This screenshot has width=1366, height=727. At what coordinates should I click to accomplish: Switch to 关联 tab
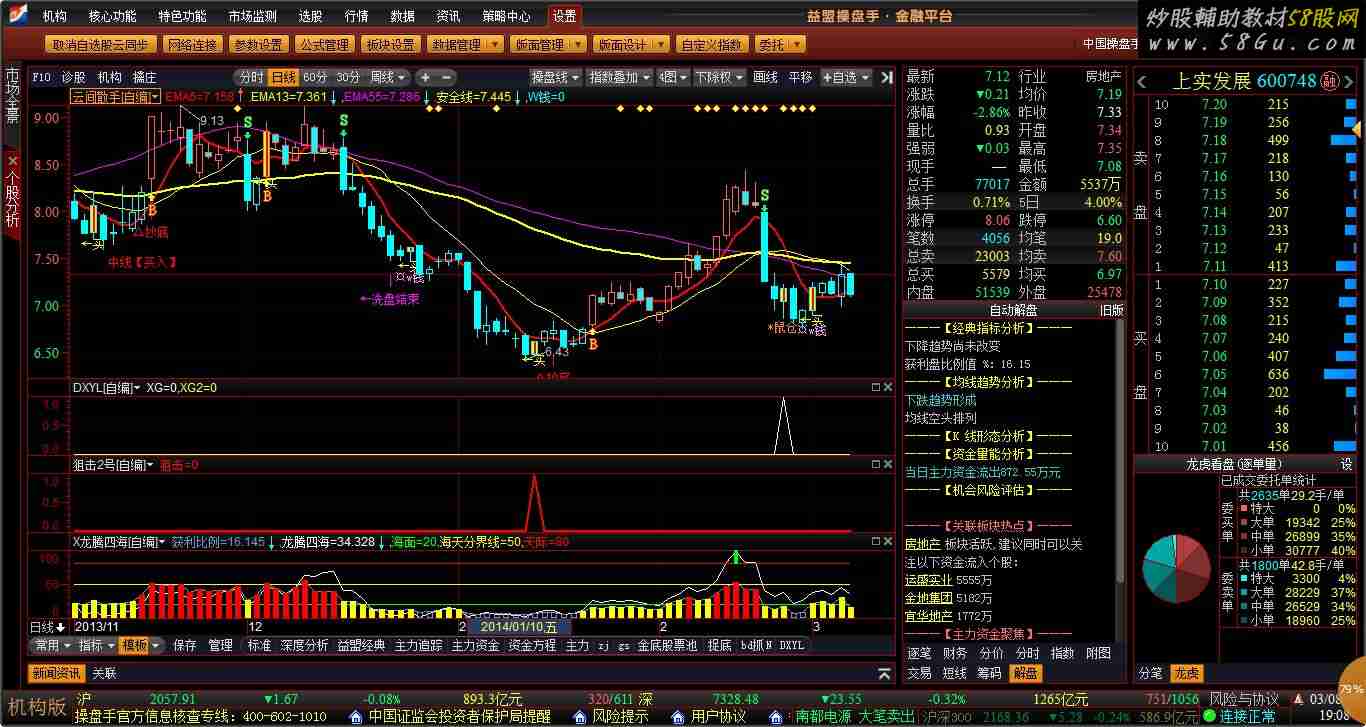click(104, 673)
